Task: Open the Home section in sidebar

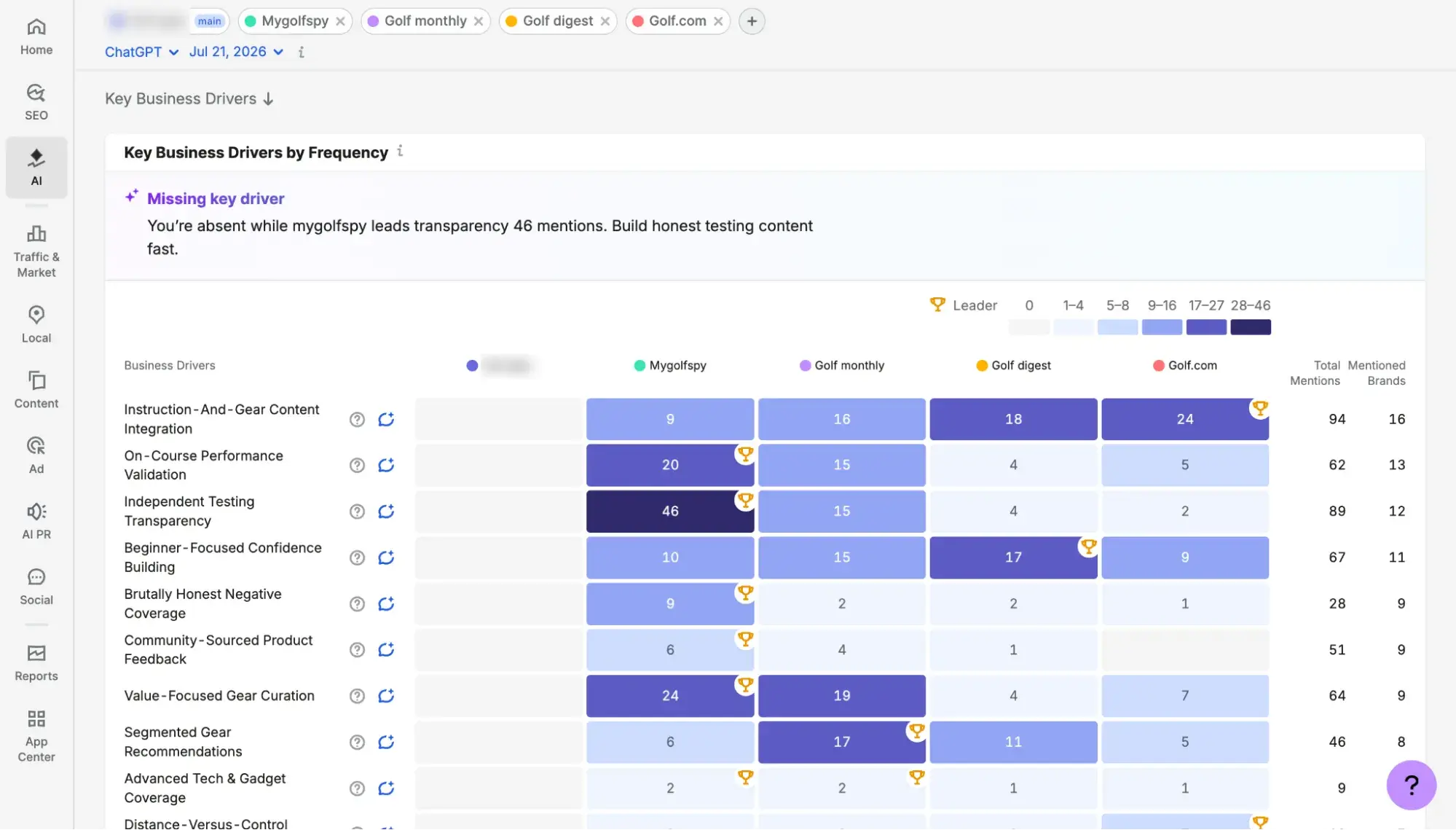Action: 36,37
